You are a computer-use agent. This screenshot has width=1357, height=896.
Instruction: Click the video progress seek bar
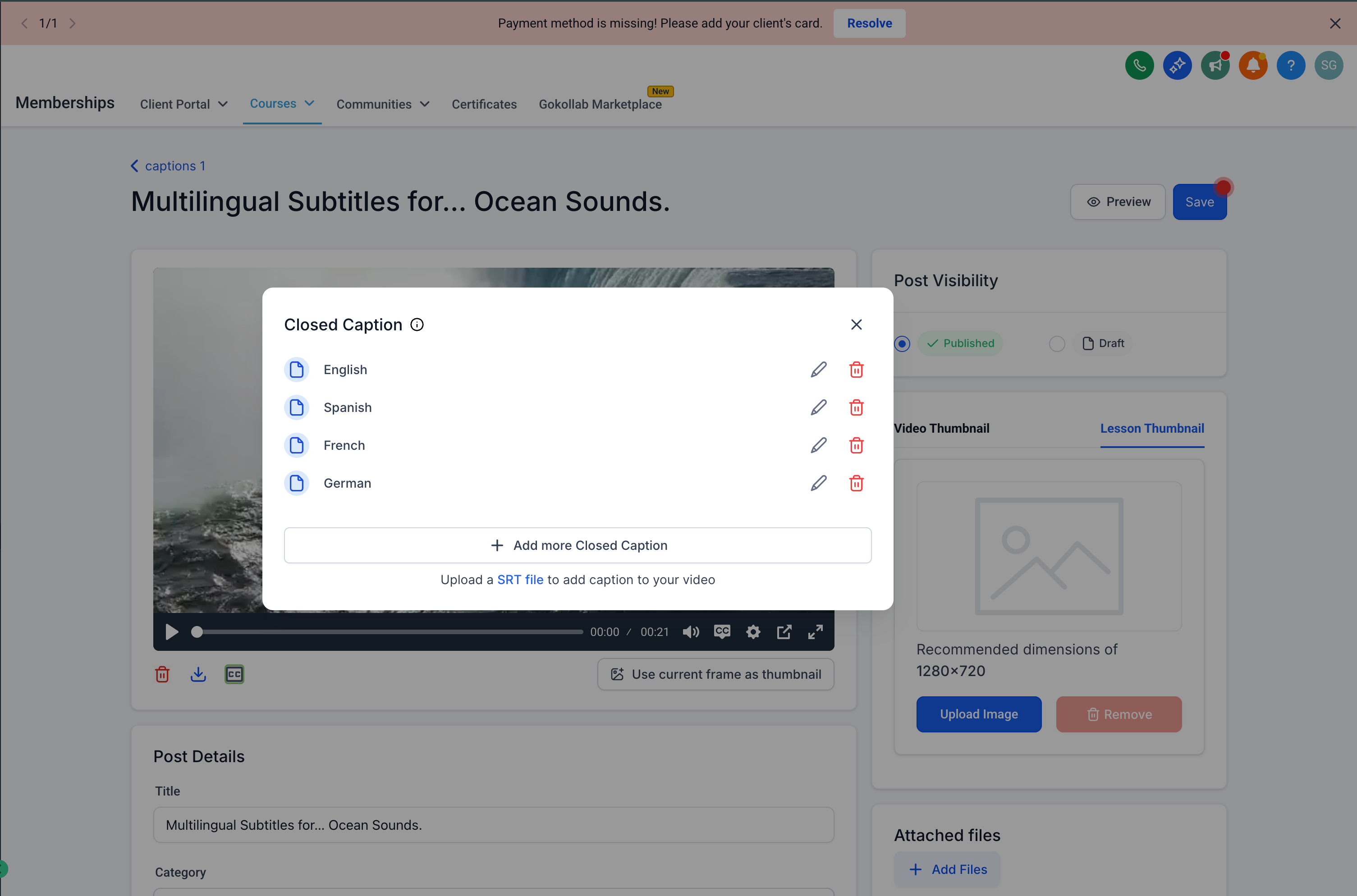click(x=389, y=631)
